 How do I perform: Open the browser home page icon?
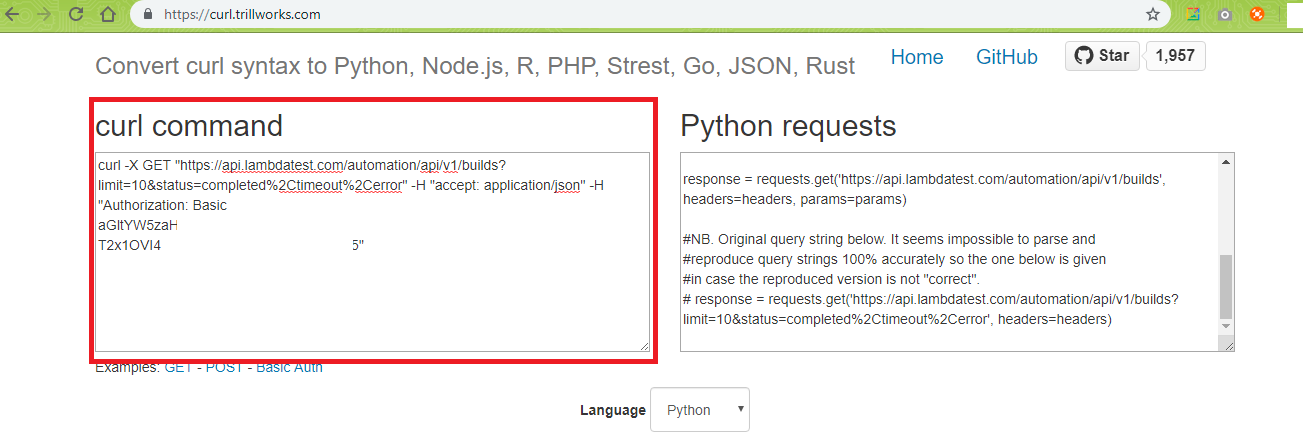109,14
